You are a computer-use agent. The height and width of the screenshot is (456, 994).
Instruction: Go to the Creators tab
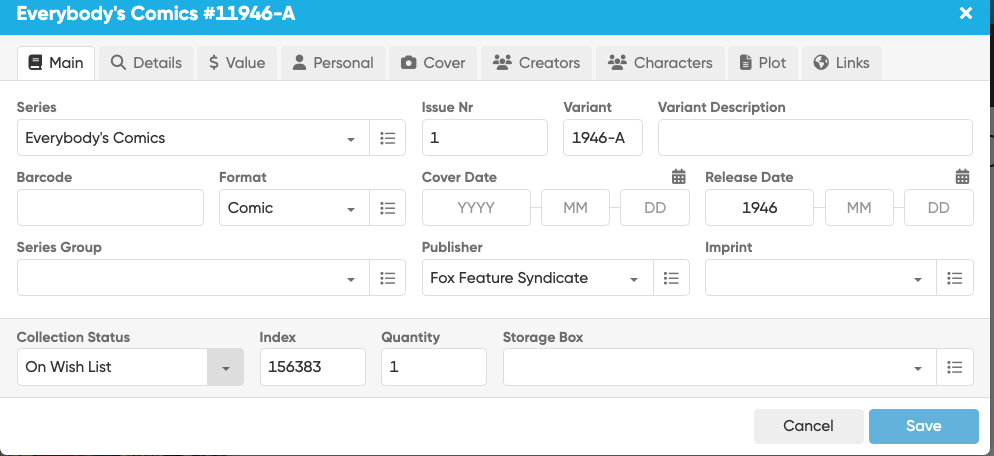pyautogui.click(x=536, y=62)
